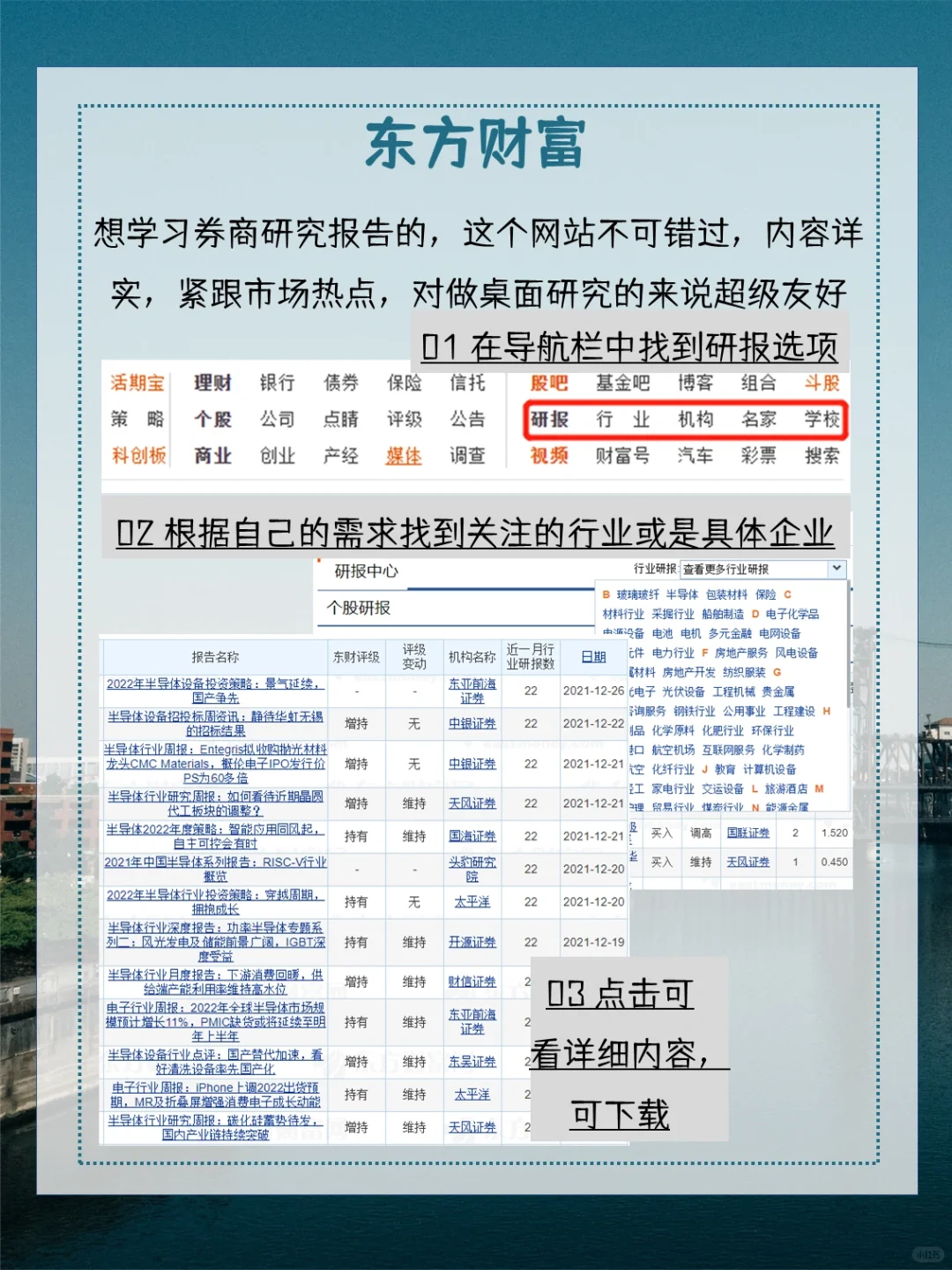Open report 2022年半导体设备投资策略：景气延续
Viewport: 952px width, 1270px height.
point(216,691)
